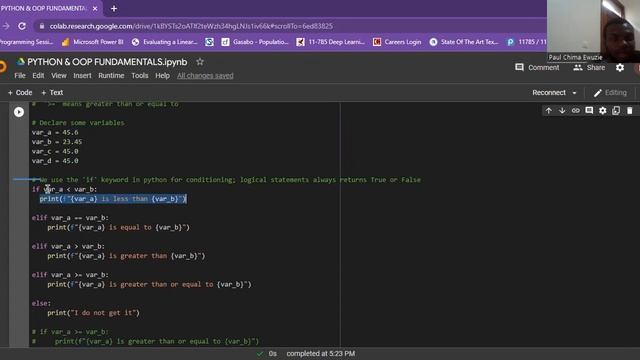
Task: Click the Paul Chima Ewuzie webcam thumbnail
Action: coord(593,31)
